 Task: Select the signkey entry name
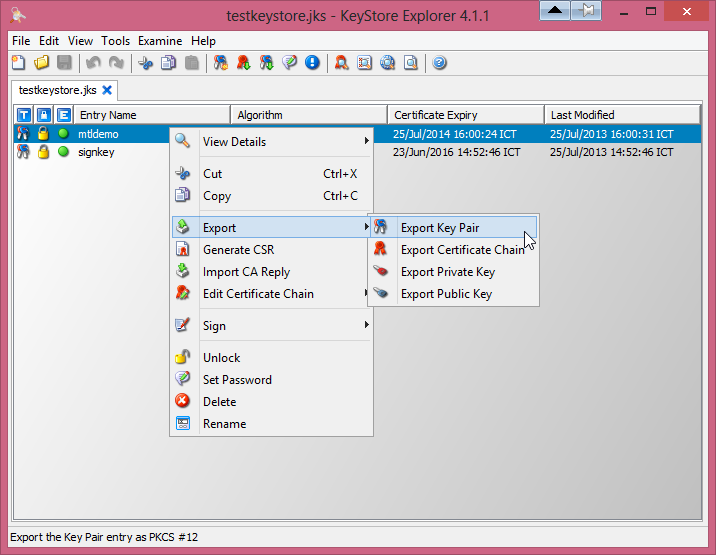[x=96, y=152]
